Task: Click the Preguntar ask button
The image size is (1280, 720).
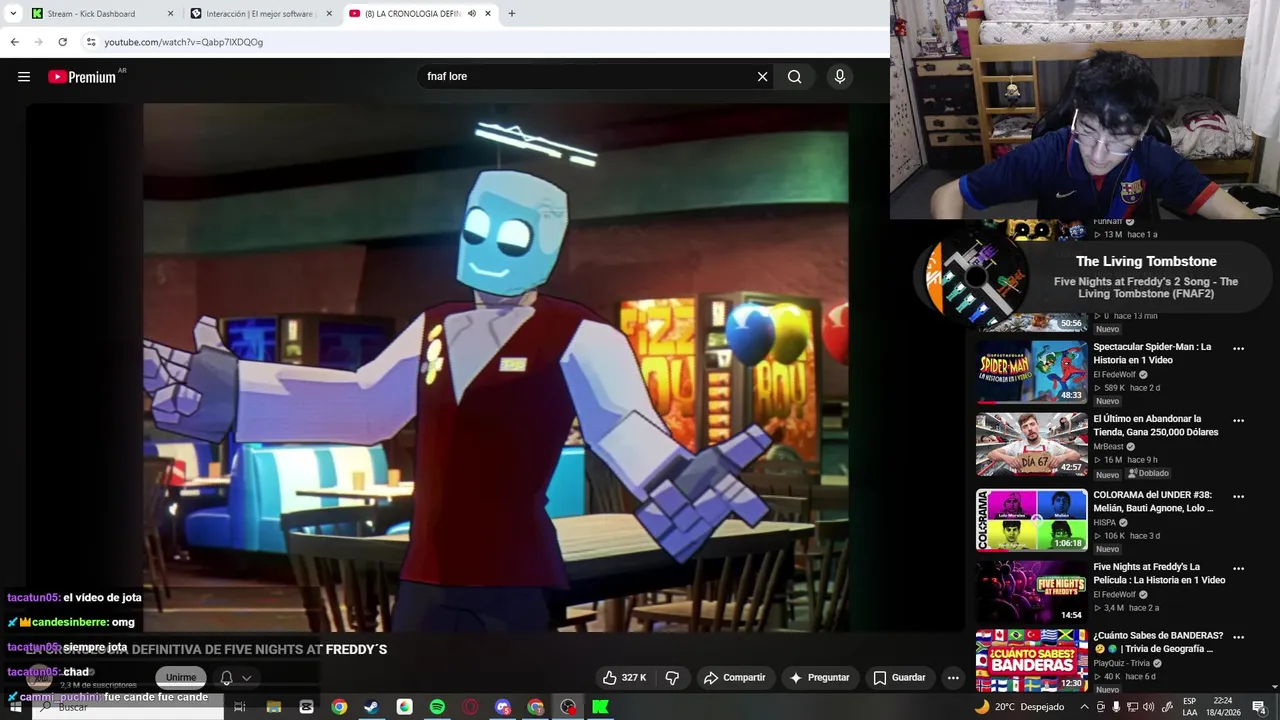Action: (820, 678)
